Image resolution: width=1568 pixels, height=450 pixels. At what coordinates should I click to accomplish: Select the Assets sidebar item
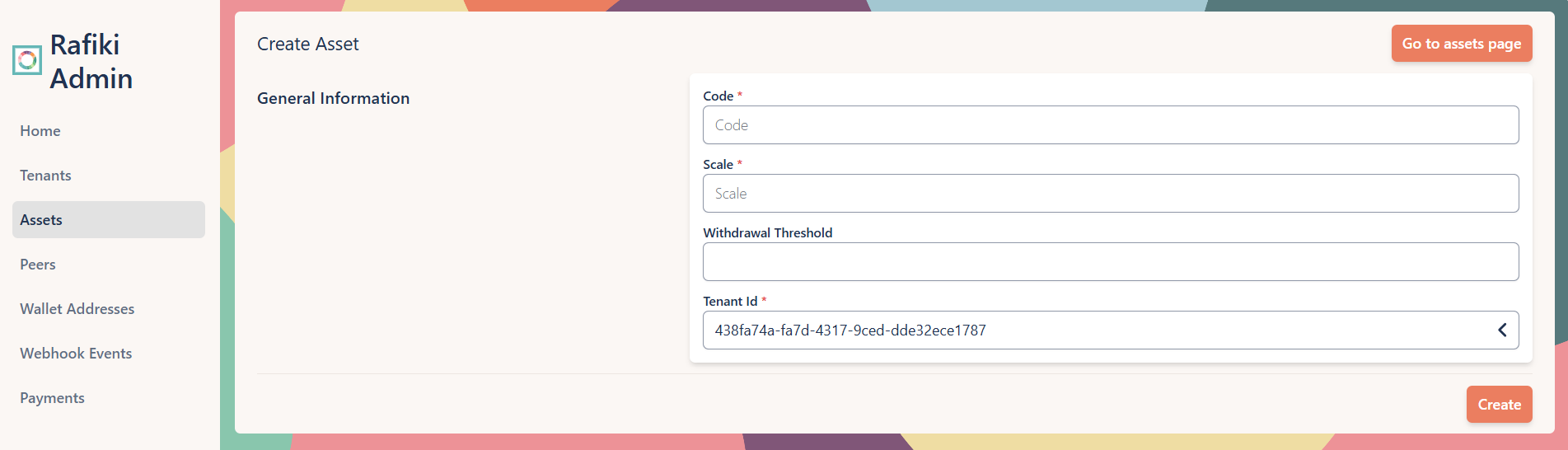[41, 220]
